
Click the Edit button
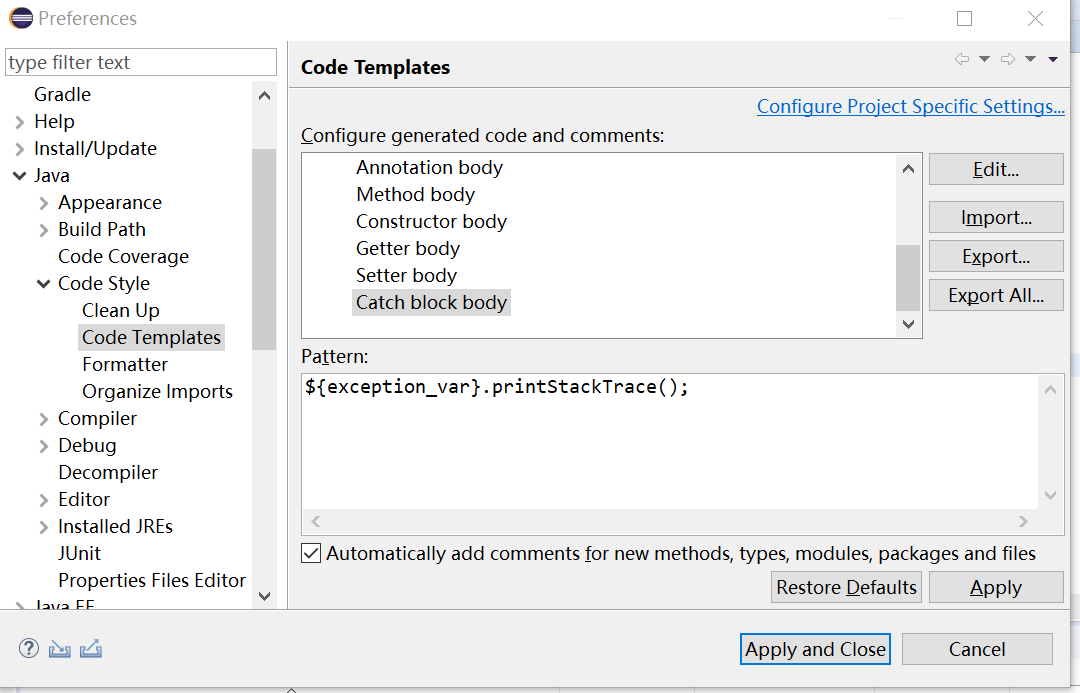click(x=995, y=169)
